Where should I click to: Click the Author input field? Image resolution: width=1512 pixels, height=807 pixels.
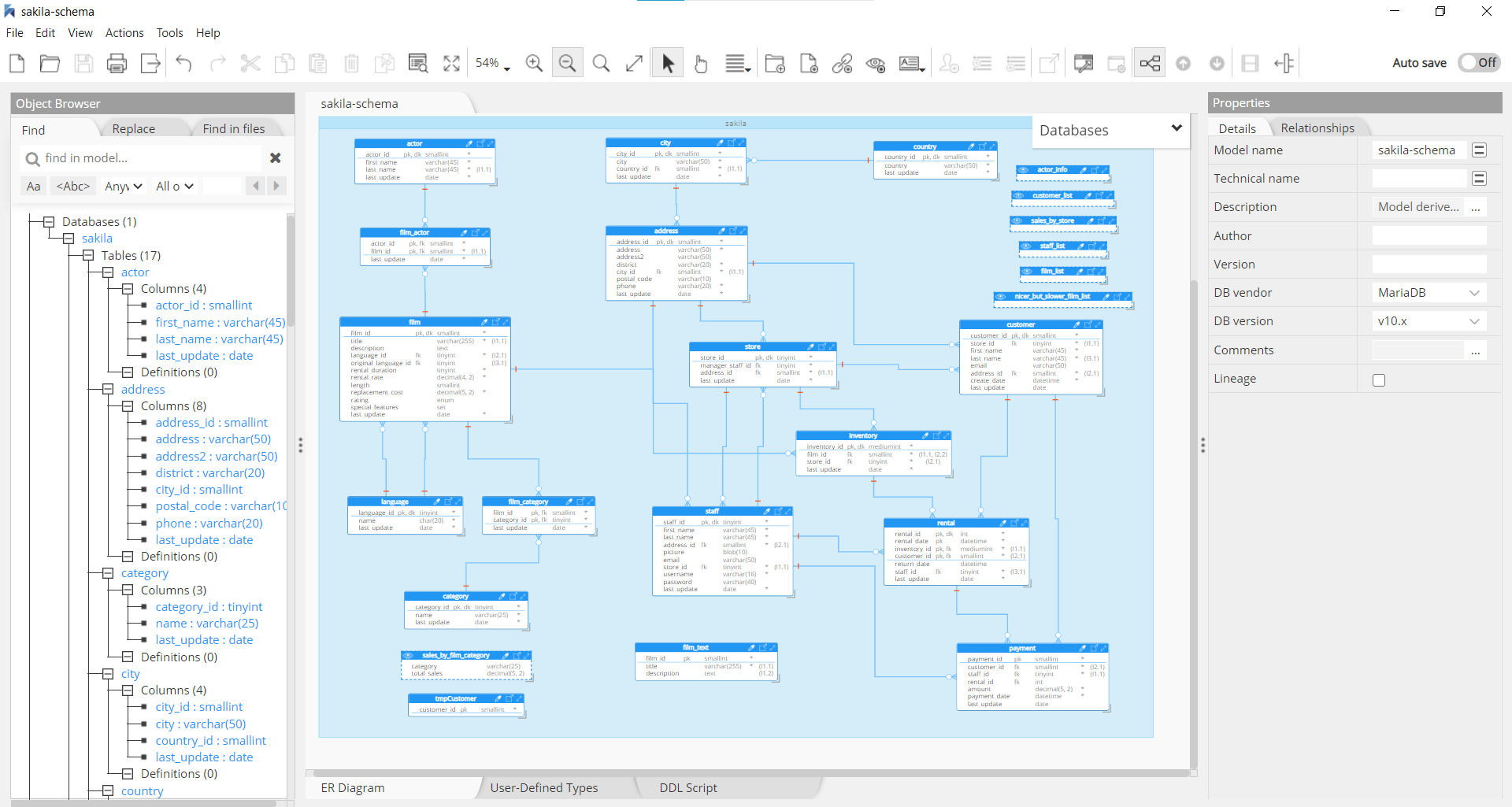(1429, 236)
